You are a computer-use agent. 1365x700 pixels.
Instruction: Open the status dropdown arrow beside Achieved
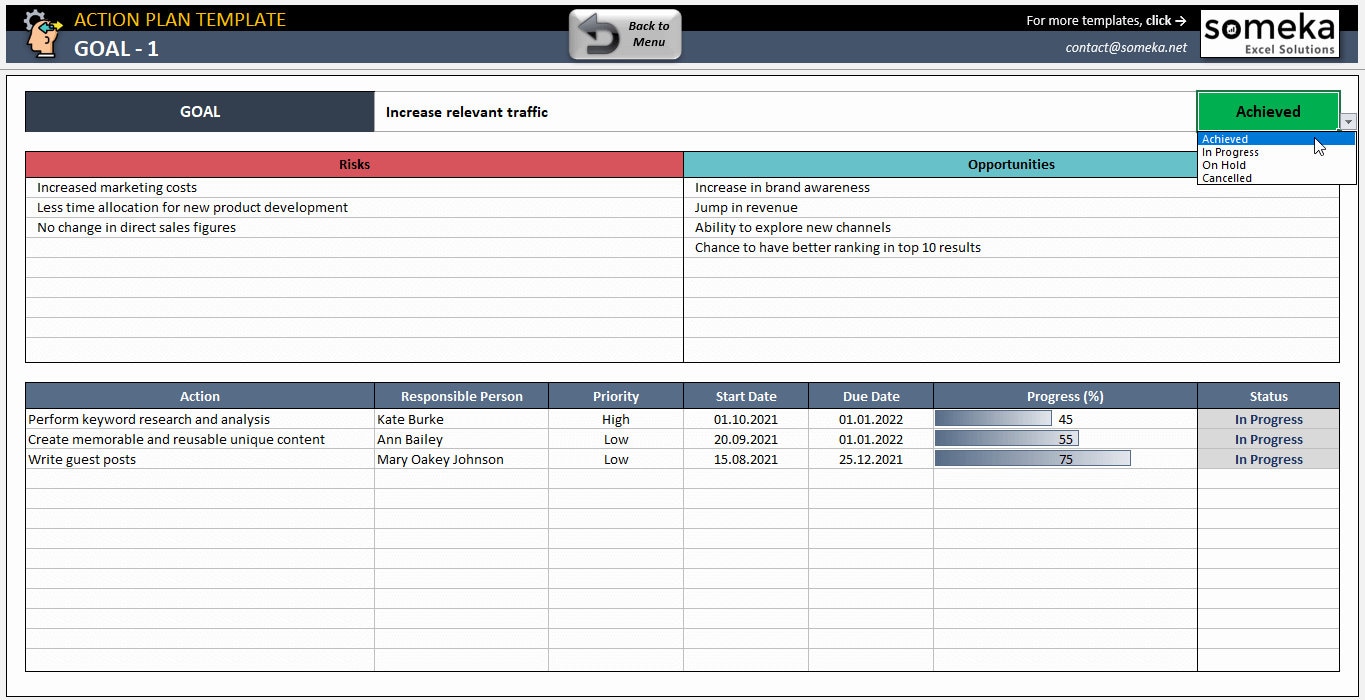(1348, 122)
